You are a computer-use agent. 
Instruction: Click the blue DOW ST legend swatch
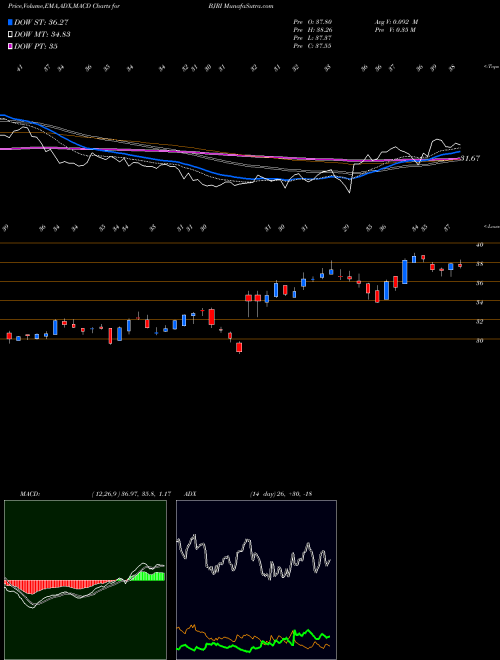[10, 22]
